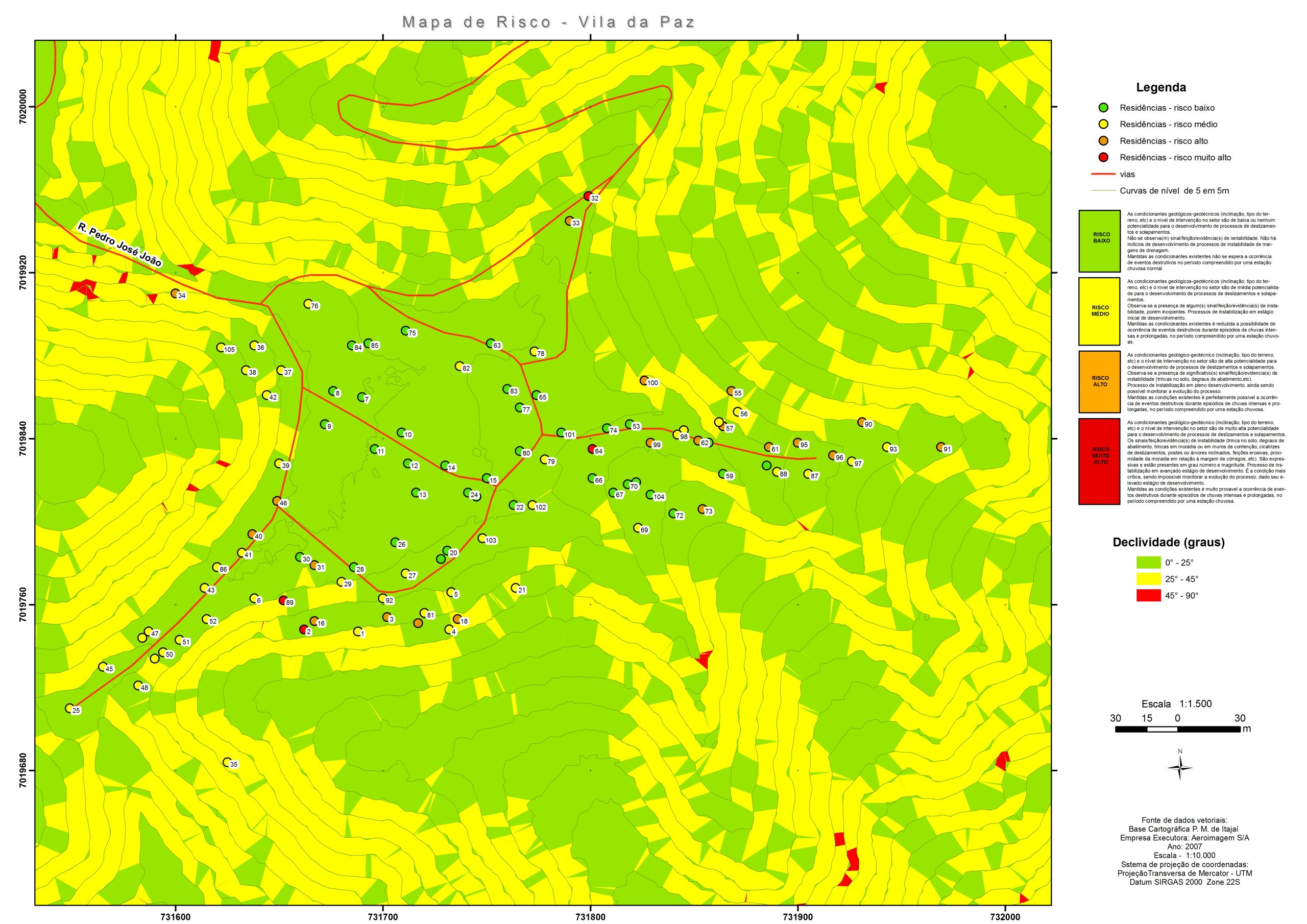The width and height of the screenshot is (1307, 924).
Task: Click the green residence marker numbered 75
Action: tap(405, 330)
